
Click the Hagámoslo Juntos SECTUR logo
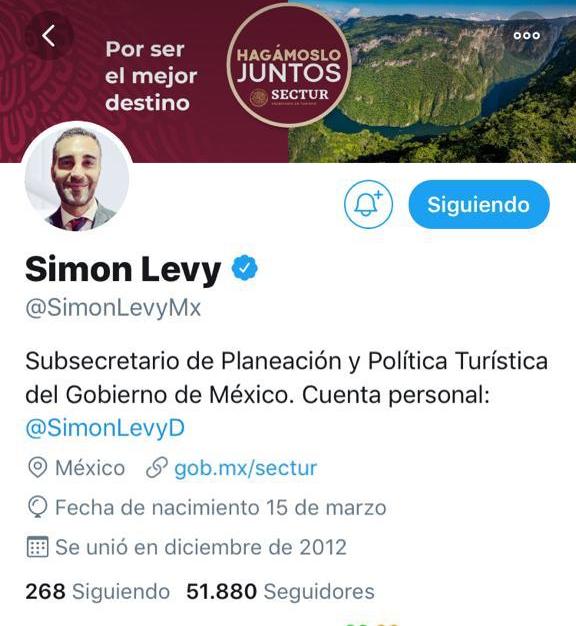pos(289,66)
